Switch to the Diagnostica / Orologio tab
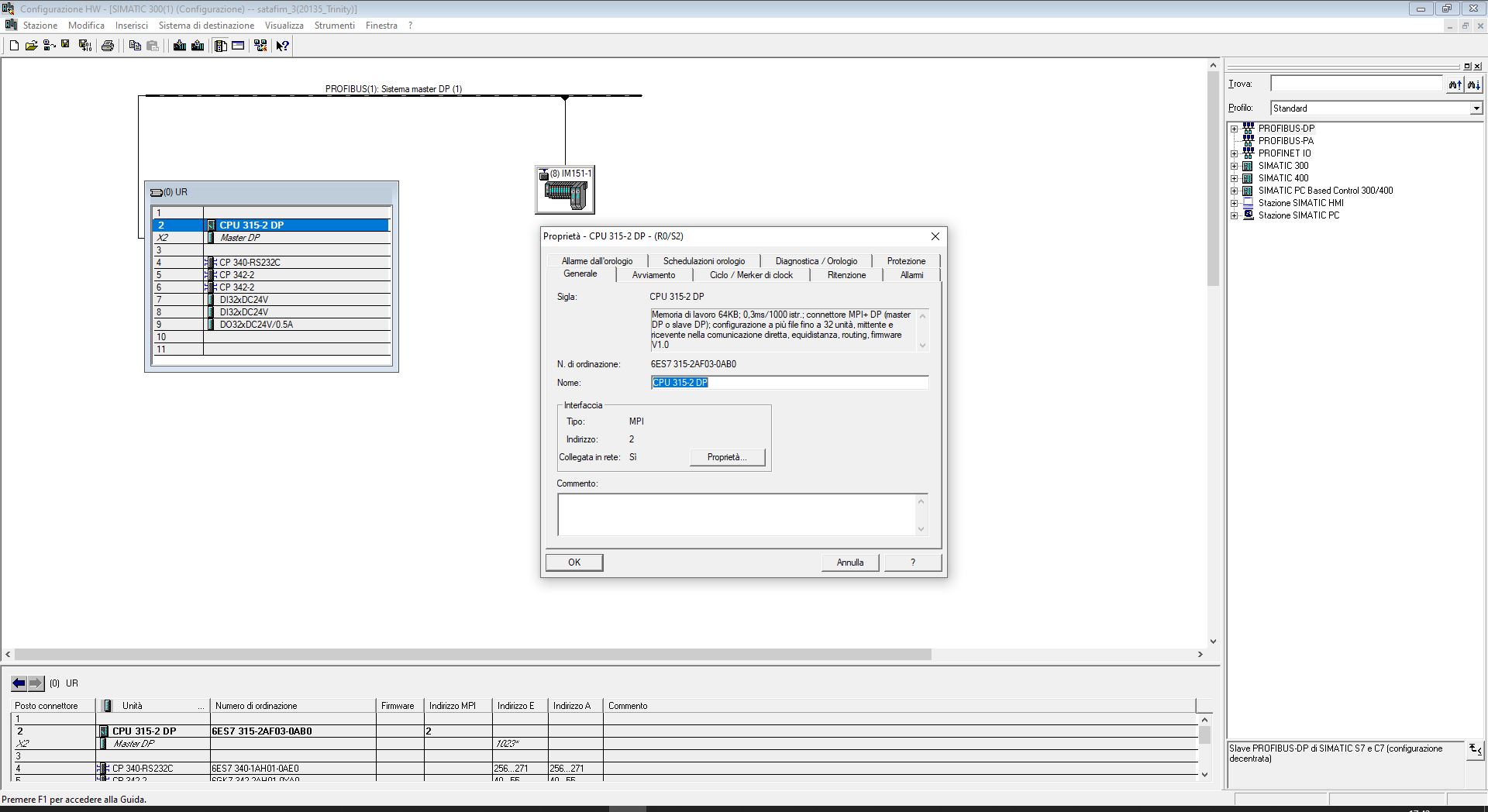Viewport: 1488px width, 812px height. 816,261
